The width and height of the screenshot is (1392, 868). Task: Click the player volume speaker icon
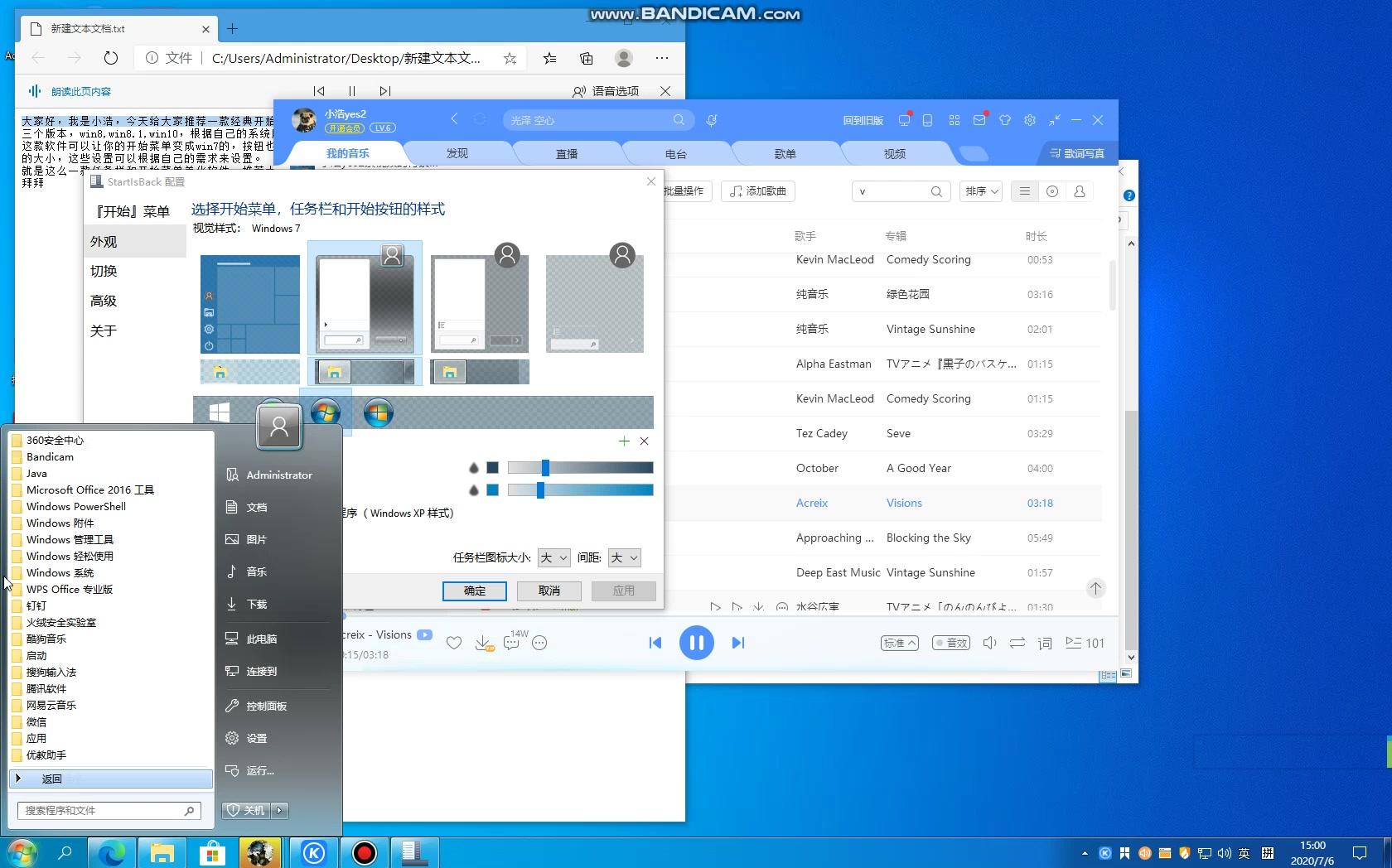(x=989, y=643)
